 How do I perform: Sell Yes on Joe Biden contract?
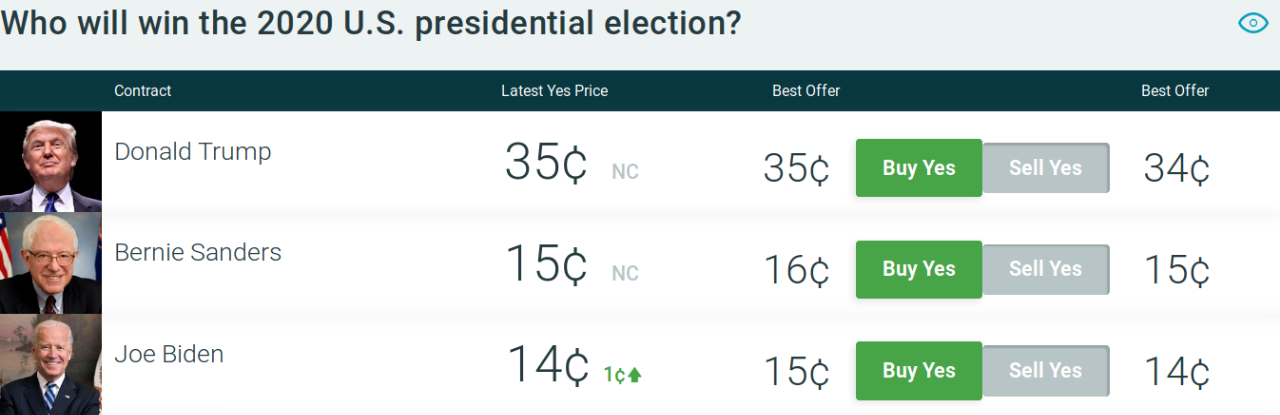(x=1045, y=370)
